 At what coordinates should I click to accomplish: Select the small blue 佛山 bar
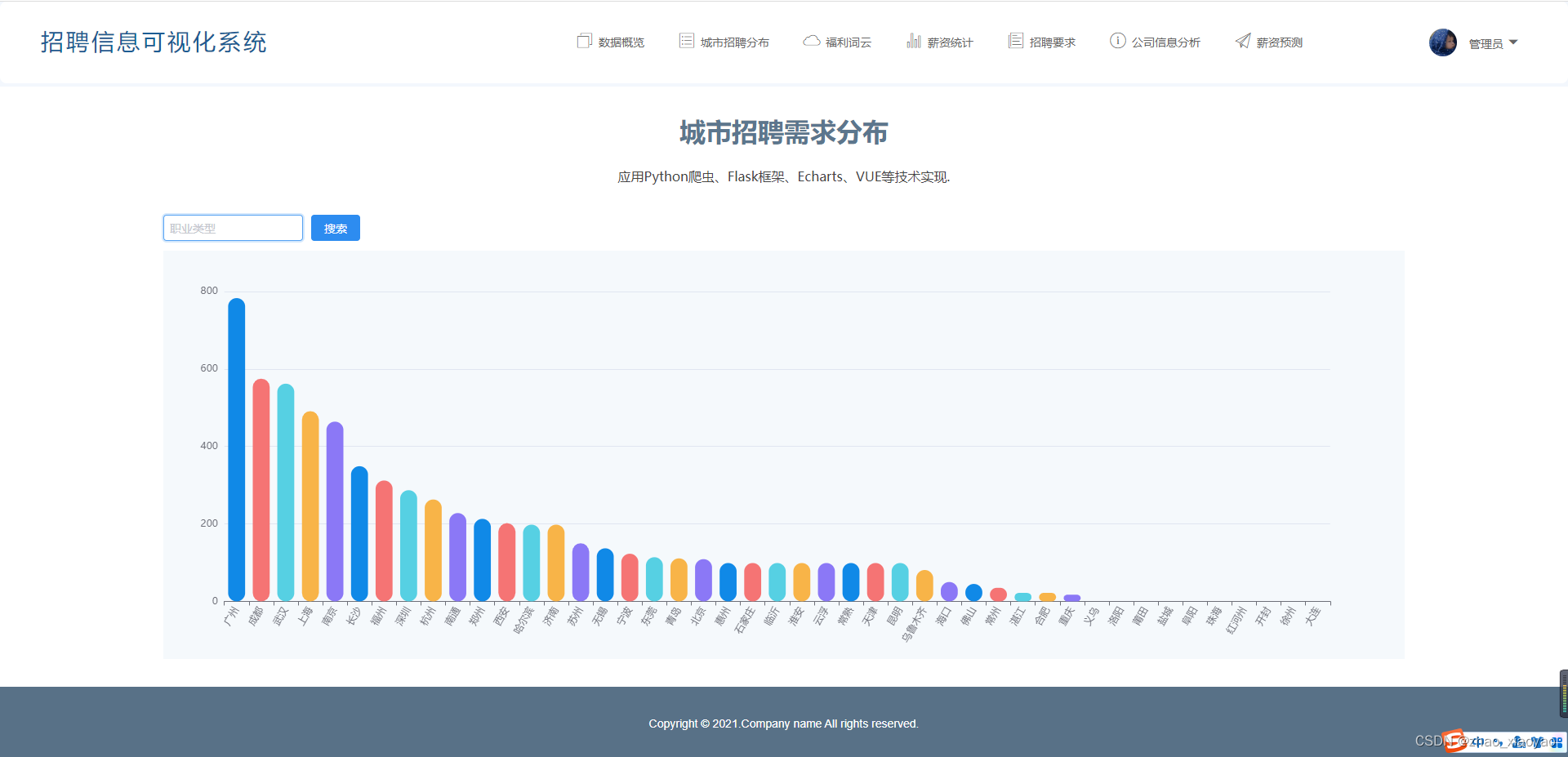pyautogui.click(x=973, y=592)
